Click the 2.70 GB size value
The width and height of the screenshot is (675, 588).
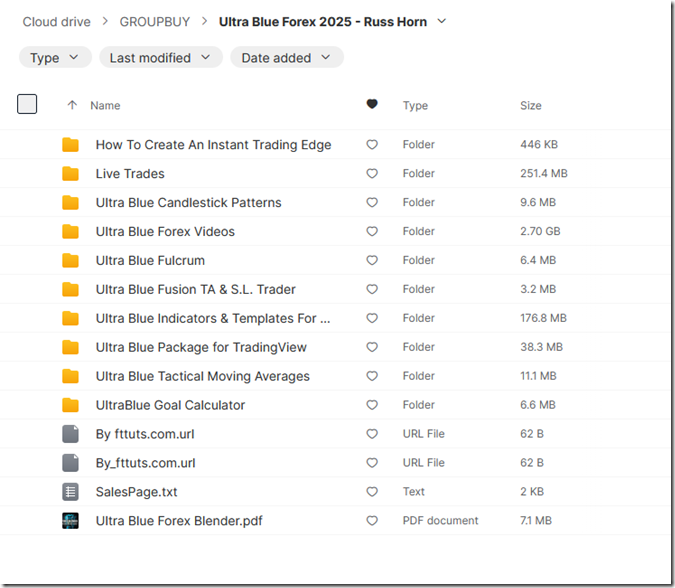(540, 231)
